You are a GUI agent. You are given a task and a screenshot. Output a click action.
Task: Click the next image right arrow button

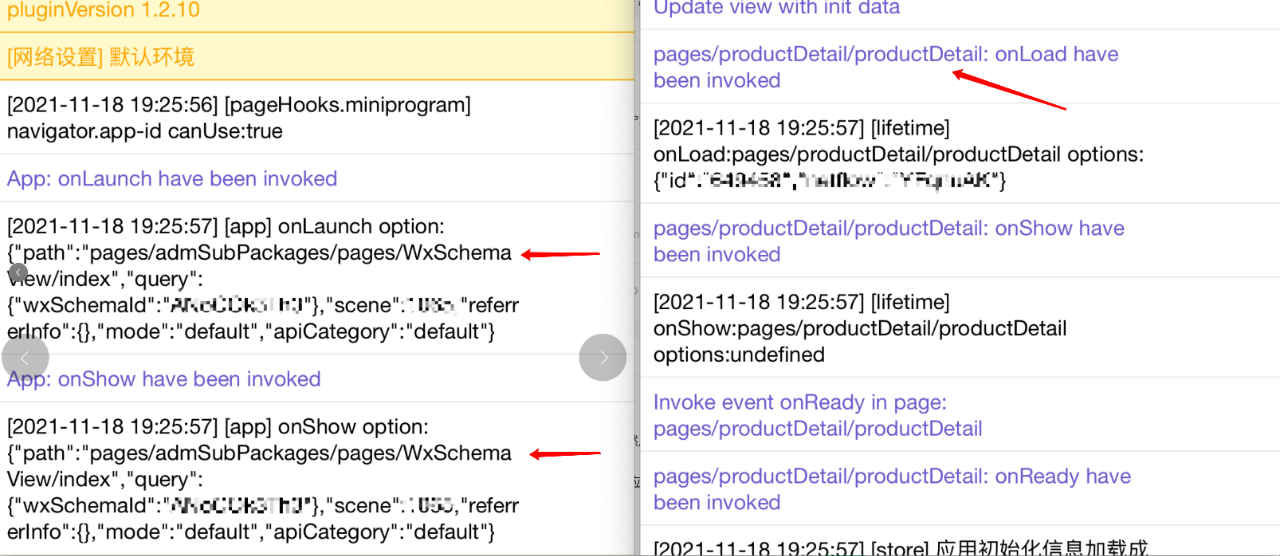click(603, 357)
